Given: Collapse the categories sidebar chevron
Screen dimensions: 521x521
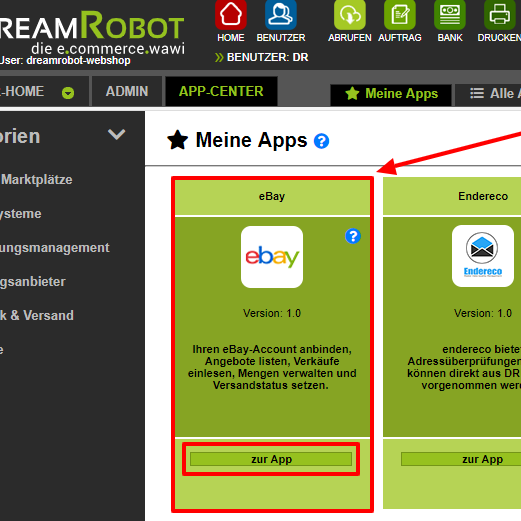Looking at the screenshot, I should [x=116, y=134].
